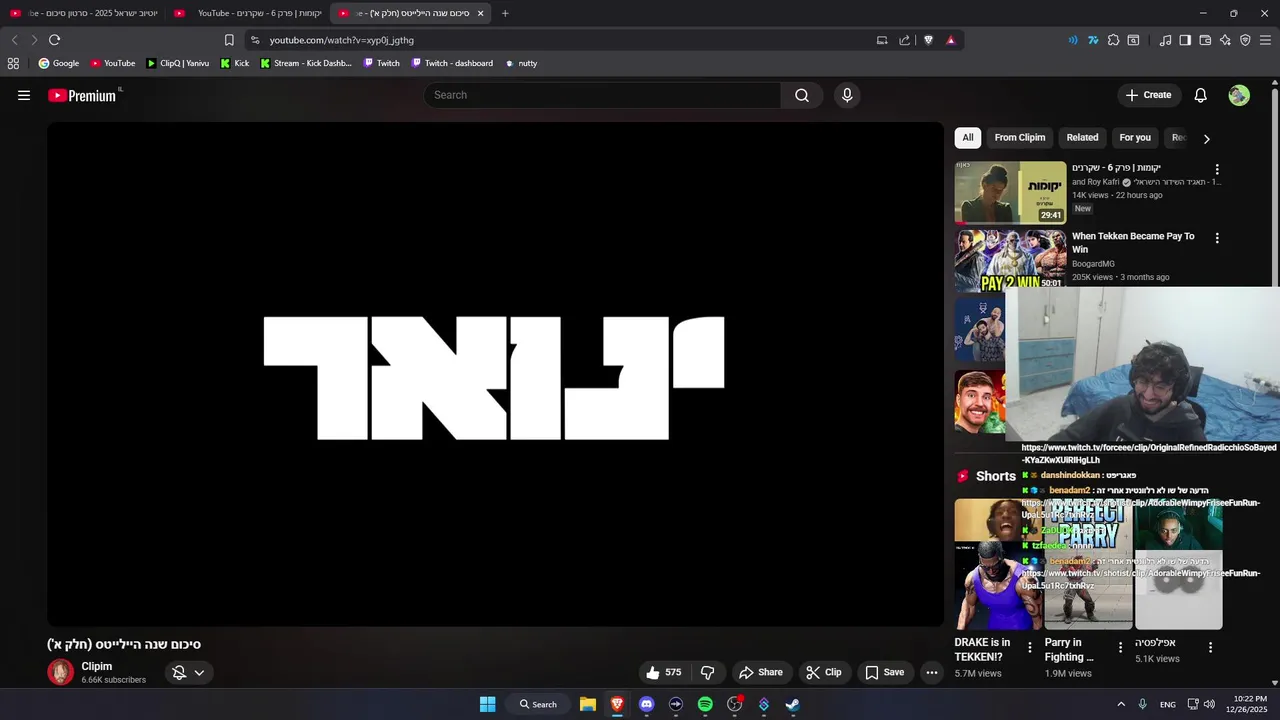Screen dimensions: 1280x720
Task: Open browser apps grid in bookmarks bar
Action: pos(13,63)
